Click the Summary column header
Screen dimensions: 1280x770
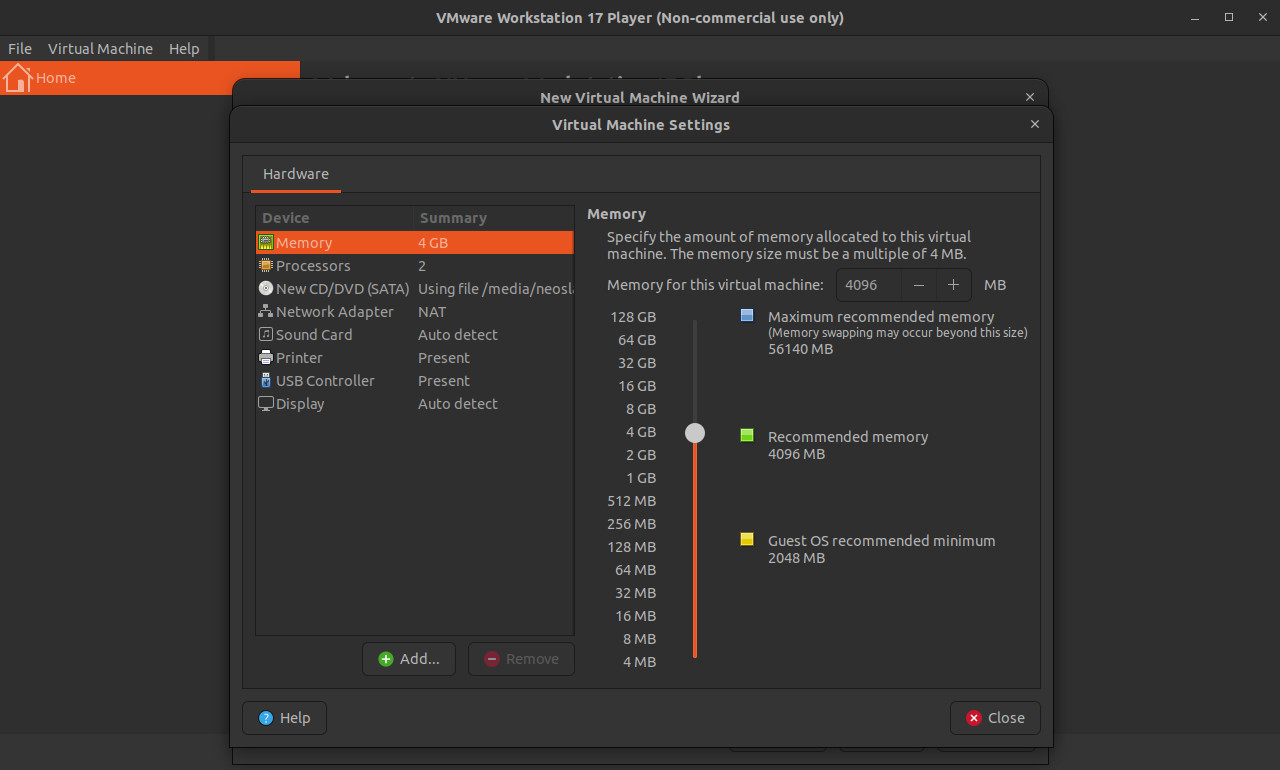click(x=493, y=218)
